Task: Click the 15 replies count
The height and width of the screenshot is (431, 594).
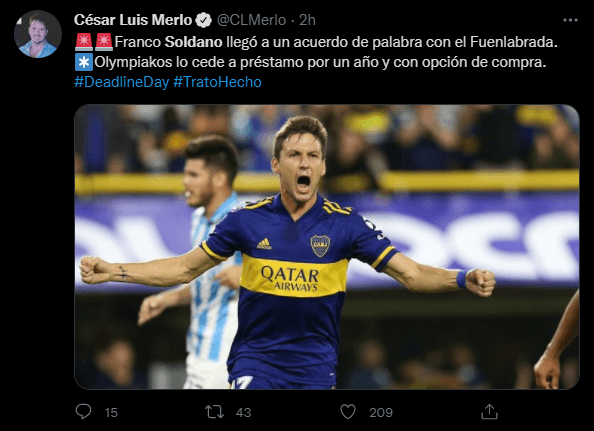Action: (x=111, y=412)
